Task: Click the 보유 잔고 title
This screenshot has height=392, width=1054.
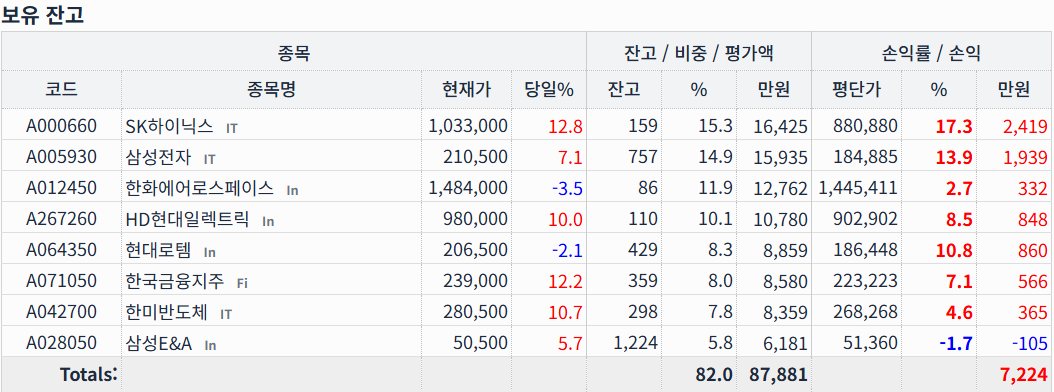Action: tap(42, 14)
